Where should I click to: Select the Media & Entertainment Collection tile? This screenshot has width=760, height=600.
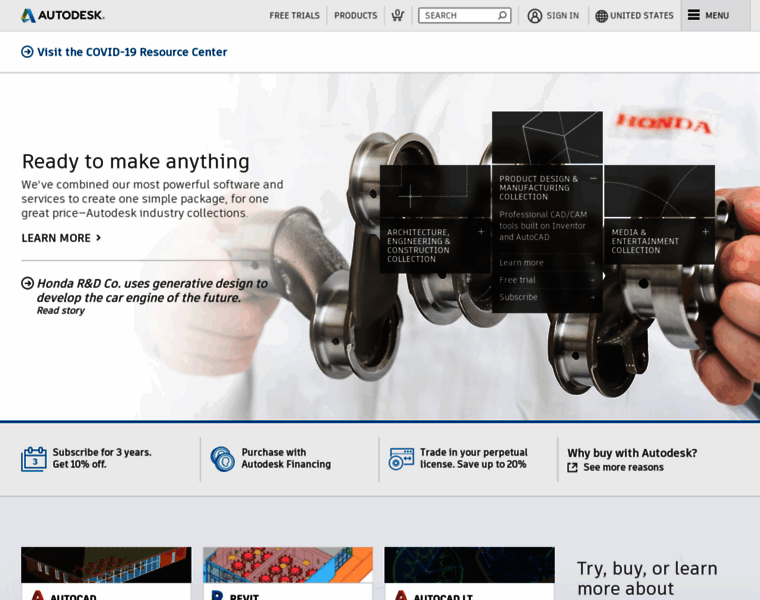659,241
